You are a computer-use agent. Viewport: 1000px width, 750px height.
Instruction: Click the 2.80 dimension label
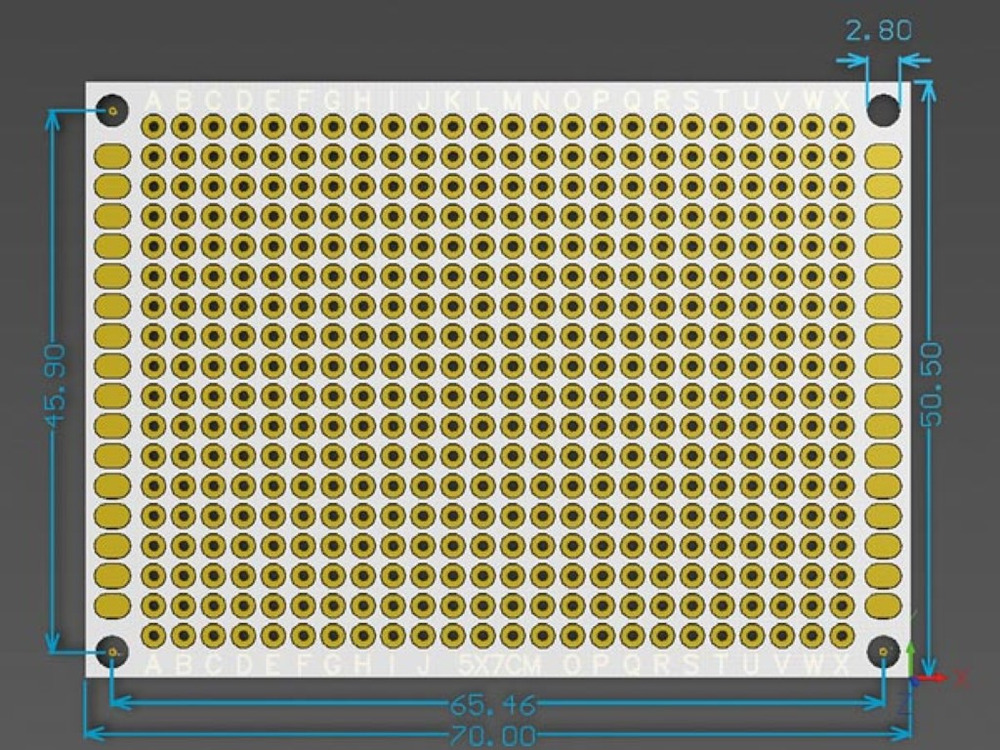point(878,30)
